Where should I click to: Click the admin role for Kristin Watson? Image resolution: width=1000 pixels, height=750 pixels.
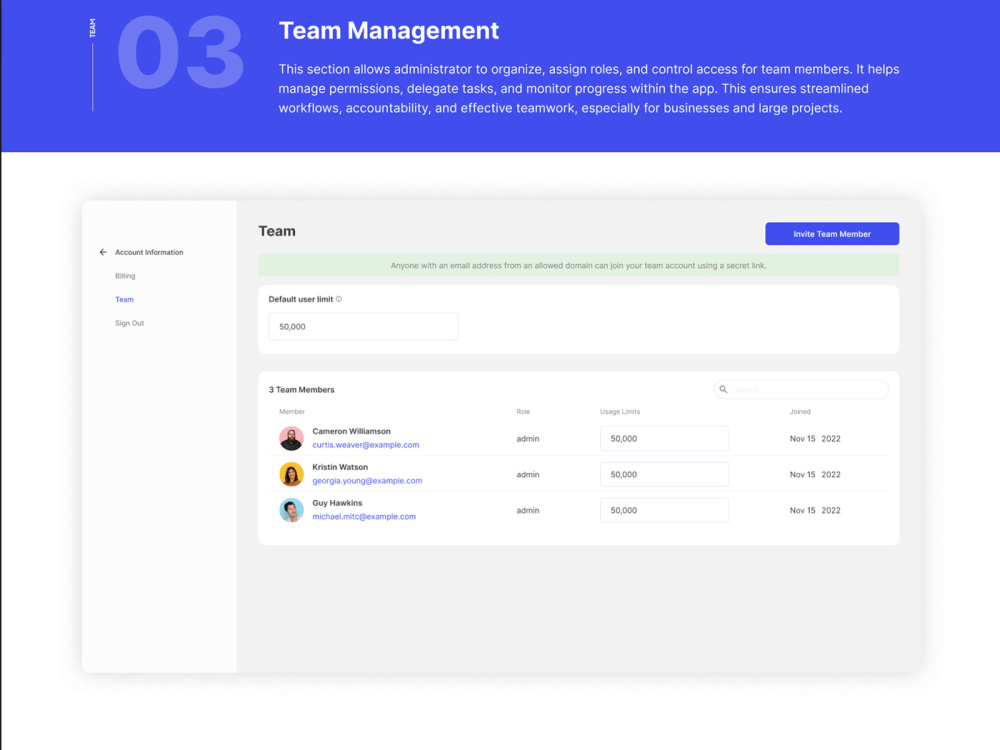527,474
